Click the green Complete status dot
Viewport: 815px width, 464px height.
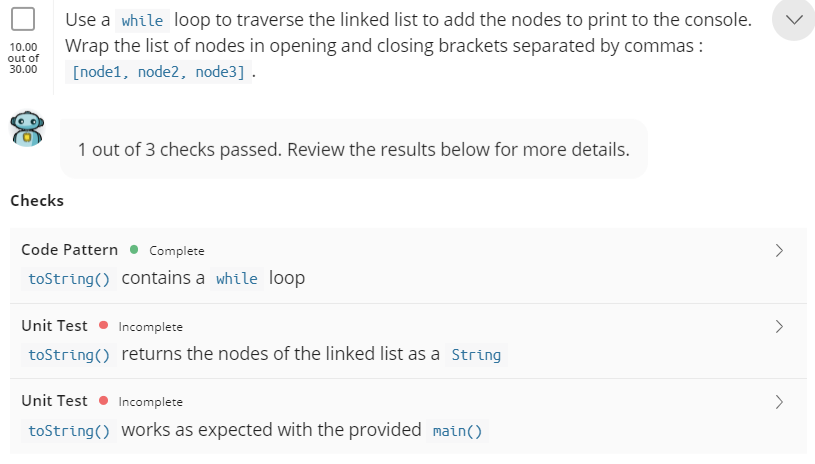click(134, 250)
